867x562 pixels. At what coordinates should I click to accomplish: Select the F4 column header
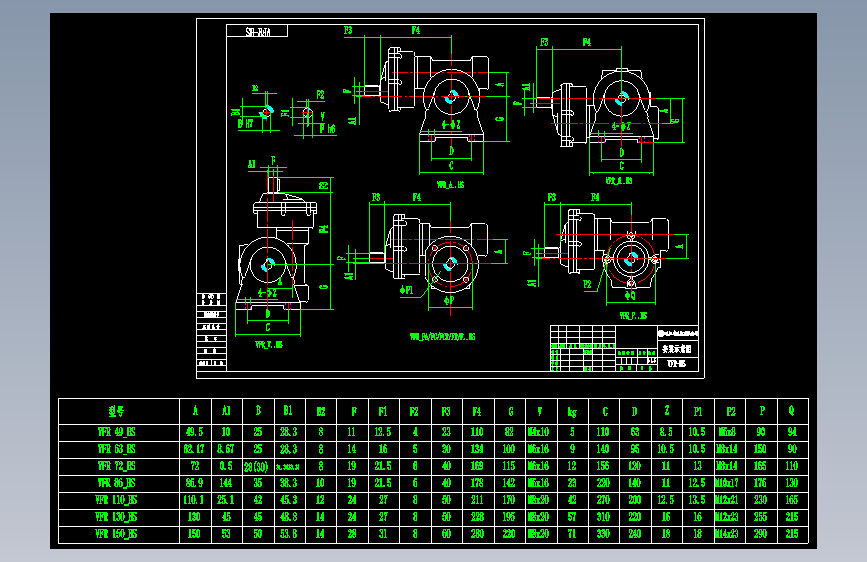(477, 412)
